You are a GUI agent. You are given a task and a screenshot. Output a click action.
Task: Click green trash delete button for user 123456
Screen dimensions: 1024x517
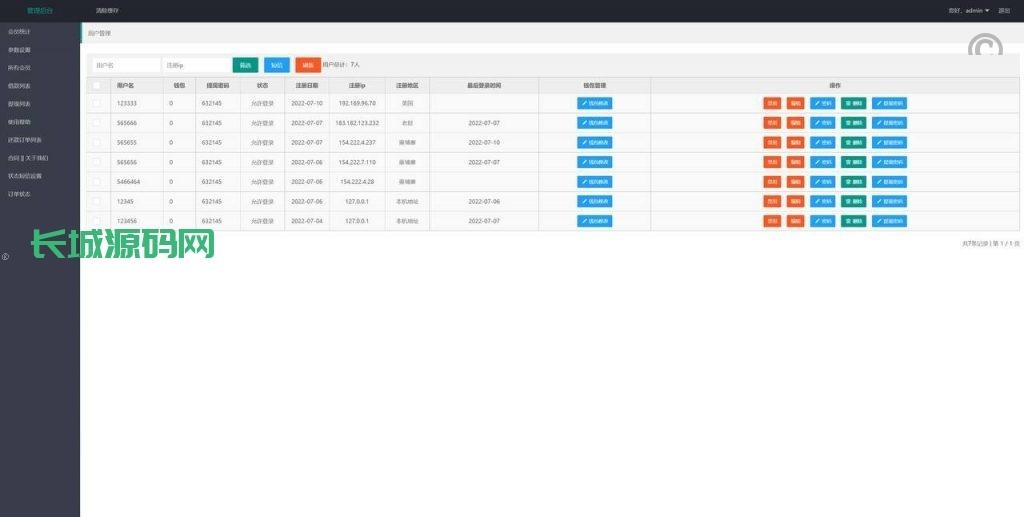coord(853,221)
